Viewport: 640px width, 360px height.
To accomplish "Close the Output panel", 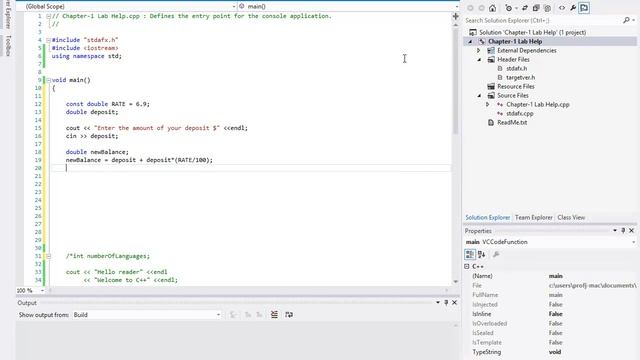I will [454, 302].
